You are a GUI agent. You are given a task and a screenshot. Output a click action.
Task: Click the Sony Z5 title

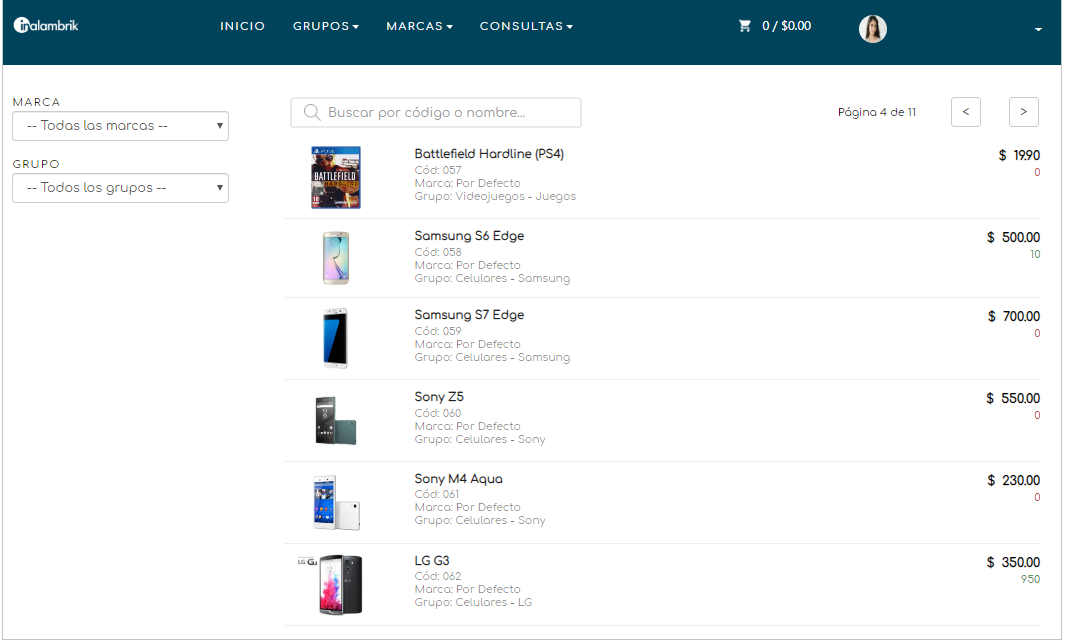[x=439, y=397]
